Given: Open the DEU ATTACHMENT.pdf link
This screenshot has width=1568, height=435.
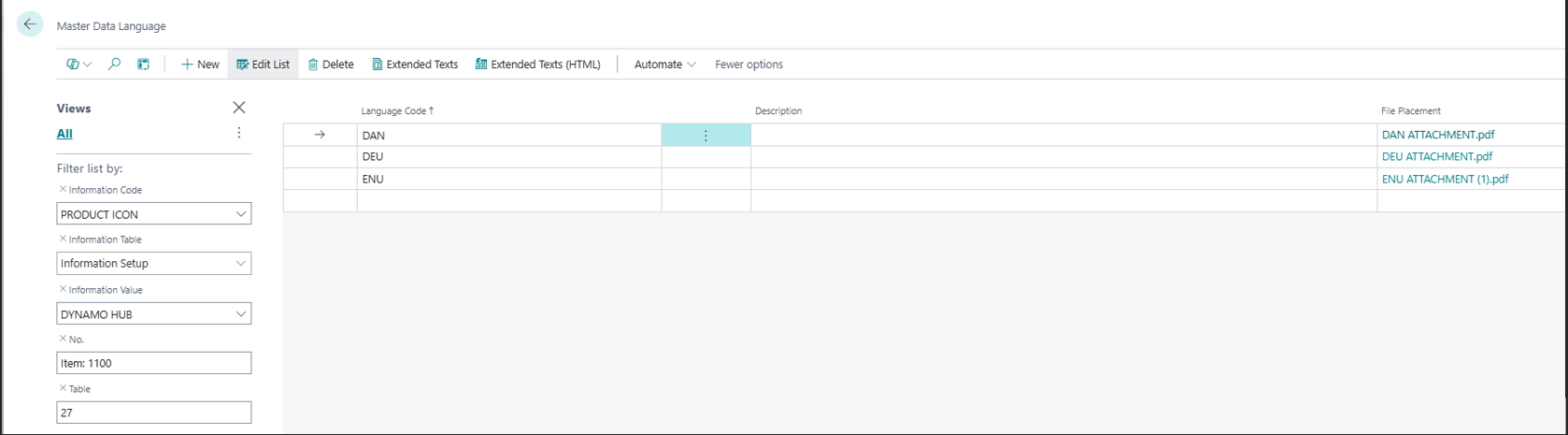Looking at the screenshot, I should click(x=1436, y=156).
